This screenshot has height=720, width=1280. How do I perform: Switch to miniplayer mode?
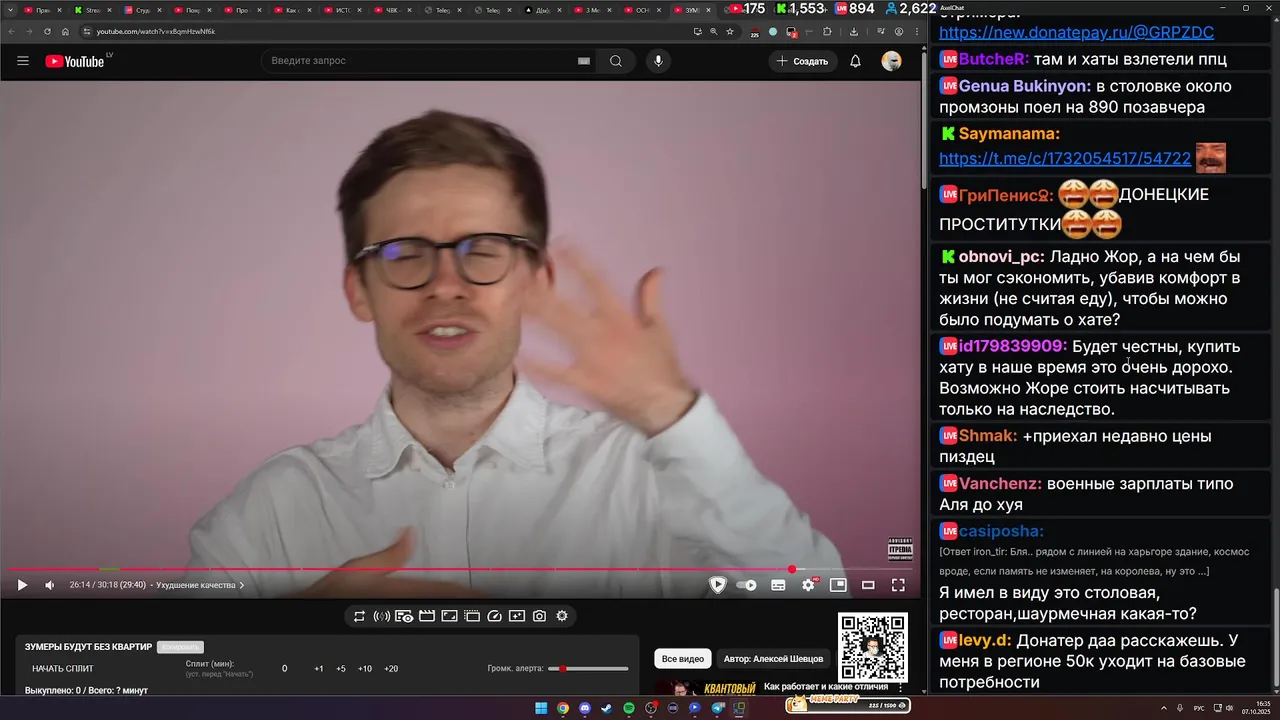[838, 585]
